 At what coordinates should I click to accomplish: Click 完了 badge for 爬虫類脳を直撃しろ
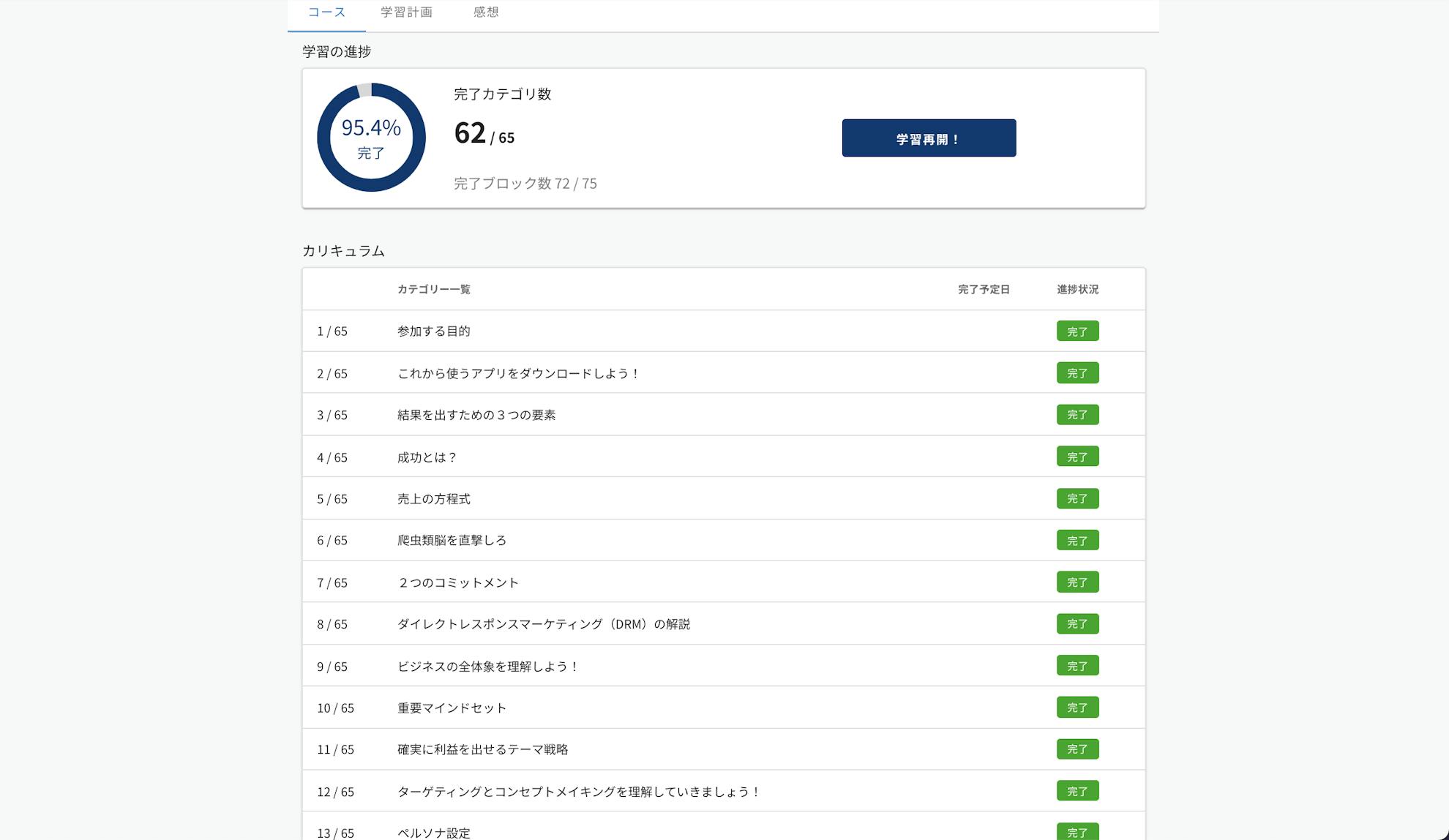pos(1077,541)
